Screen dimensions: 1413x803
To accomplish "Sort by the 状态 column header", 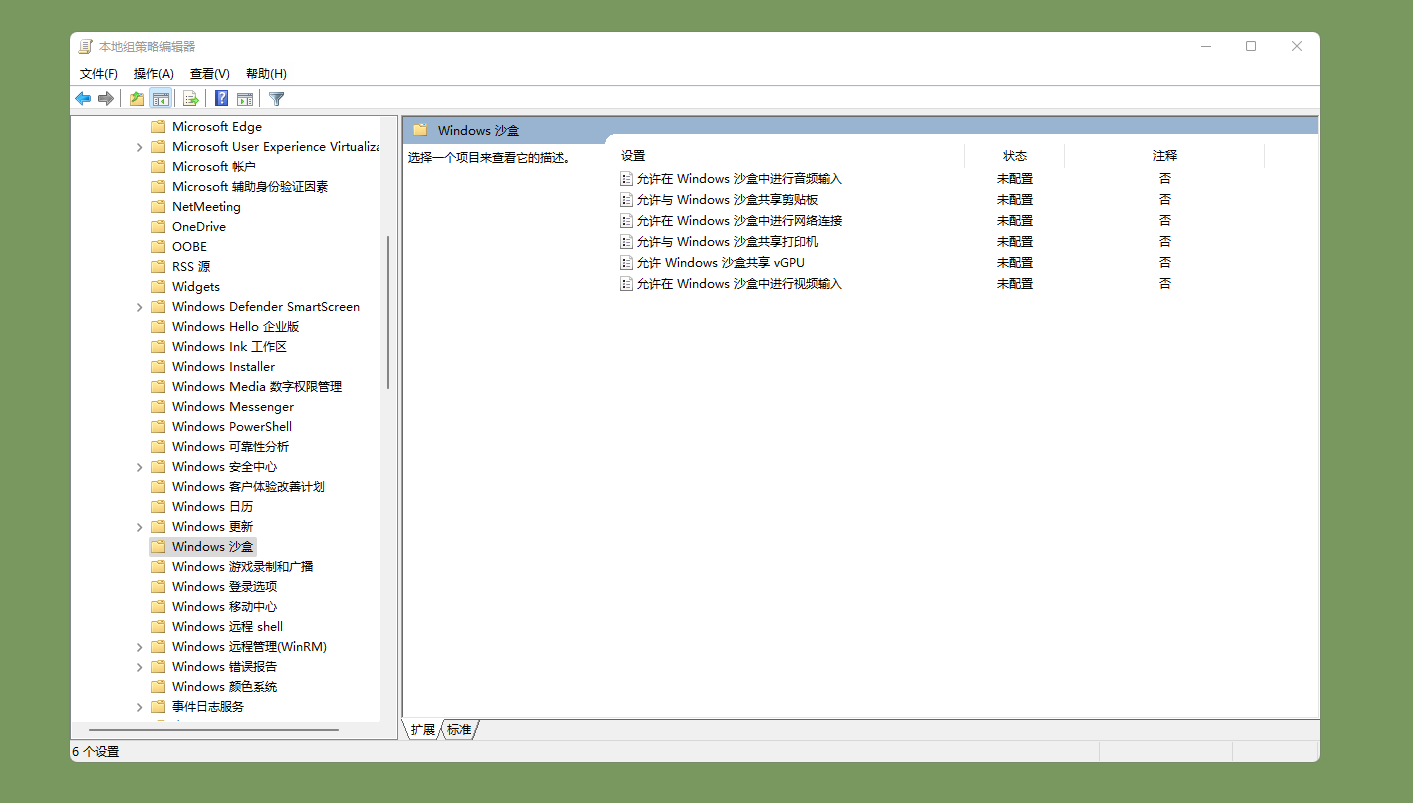I will click(x=1015, y=156).
